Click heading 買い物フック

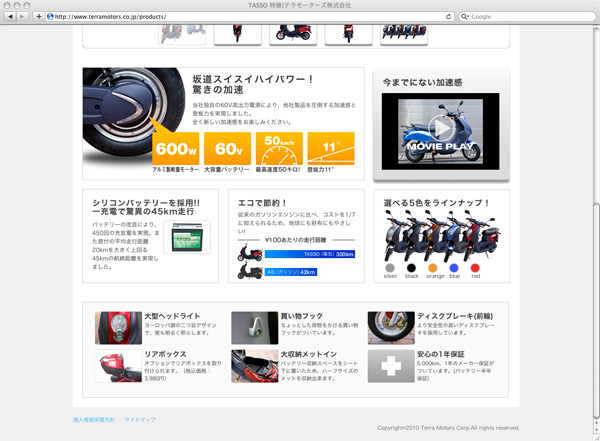coord(302,316)
